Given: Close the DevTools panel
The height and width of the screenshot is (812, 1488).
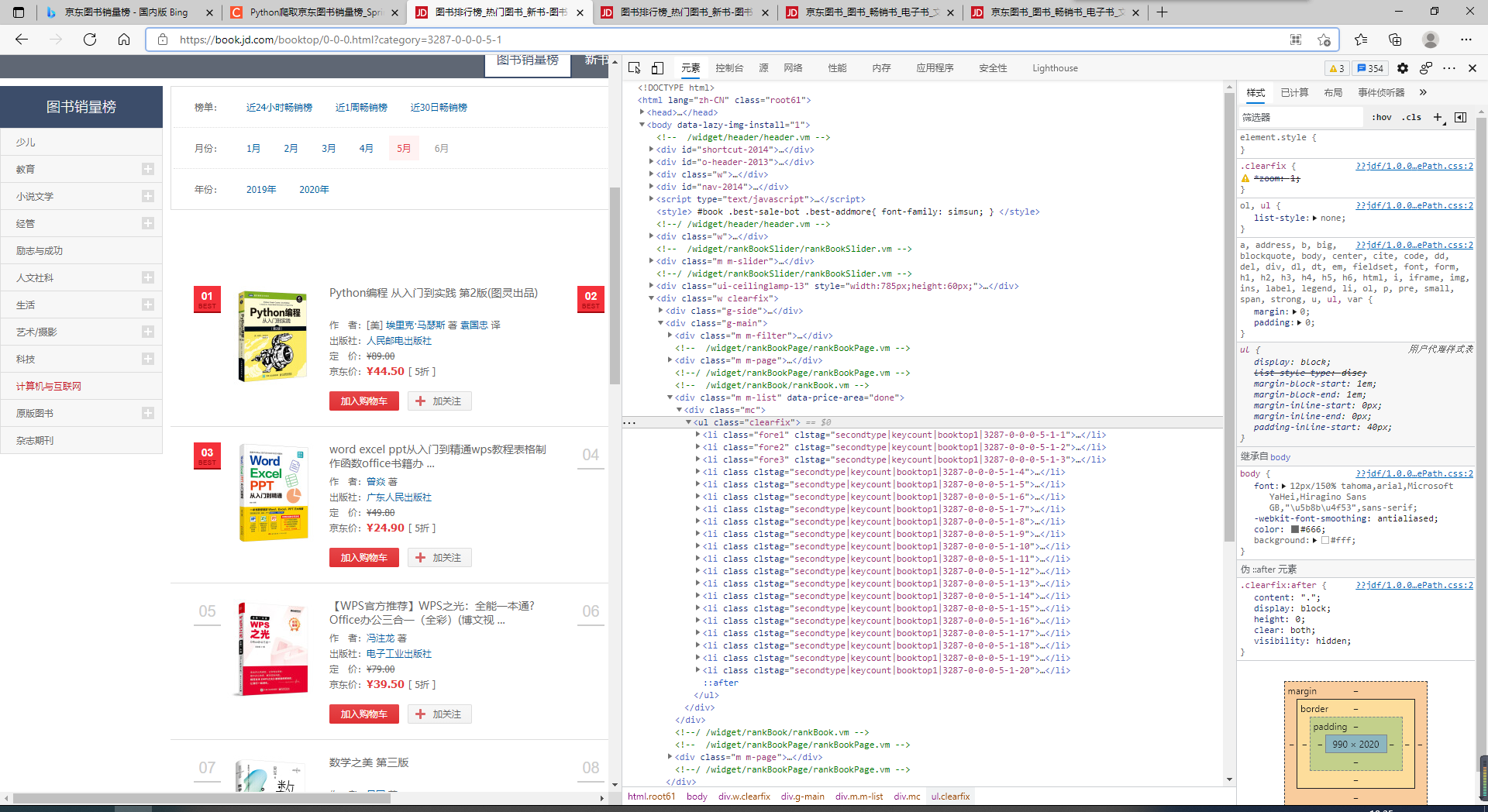Looking at the screenshot, I should click(x=1472, y=68).
